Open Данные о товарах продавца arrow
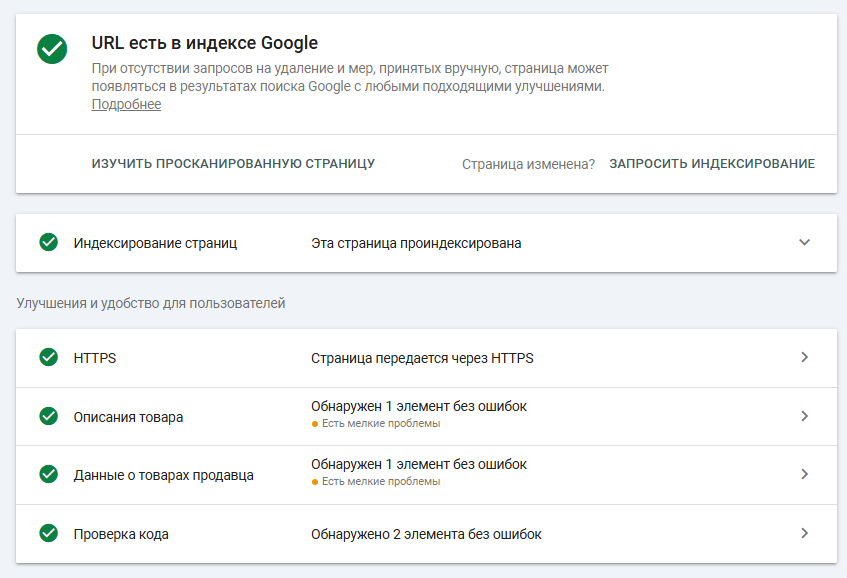847x578 pixels. coord(804,474)
